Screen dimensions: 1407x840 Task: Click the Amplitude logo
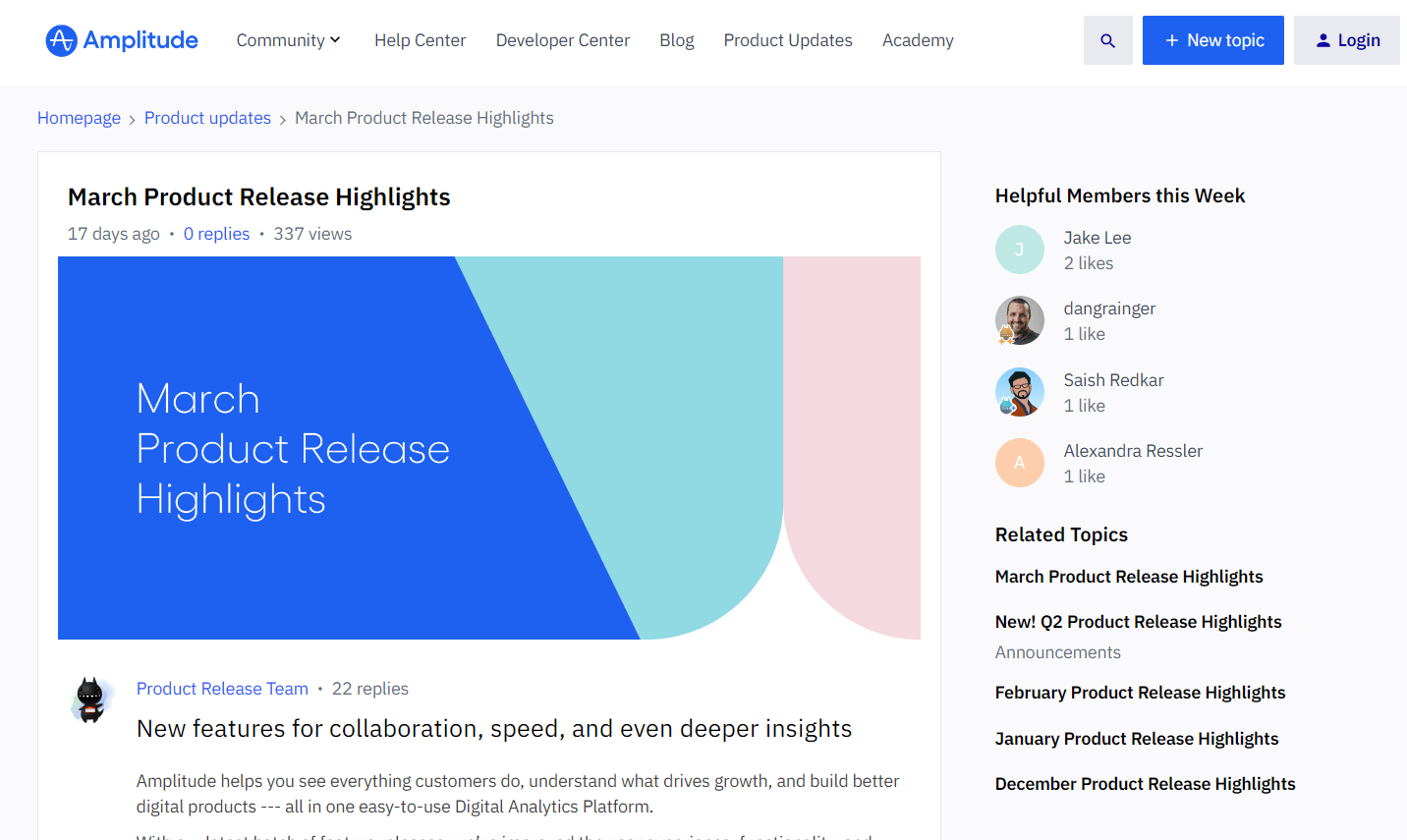point(120,40)
